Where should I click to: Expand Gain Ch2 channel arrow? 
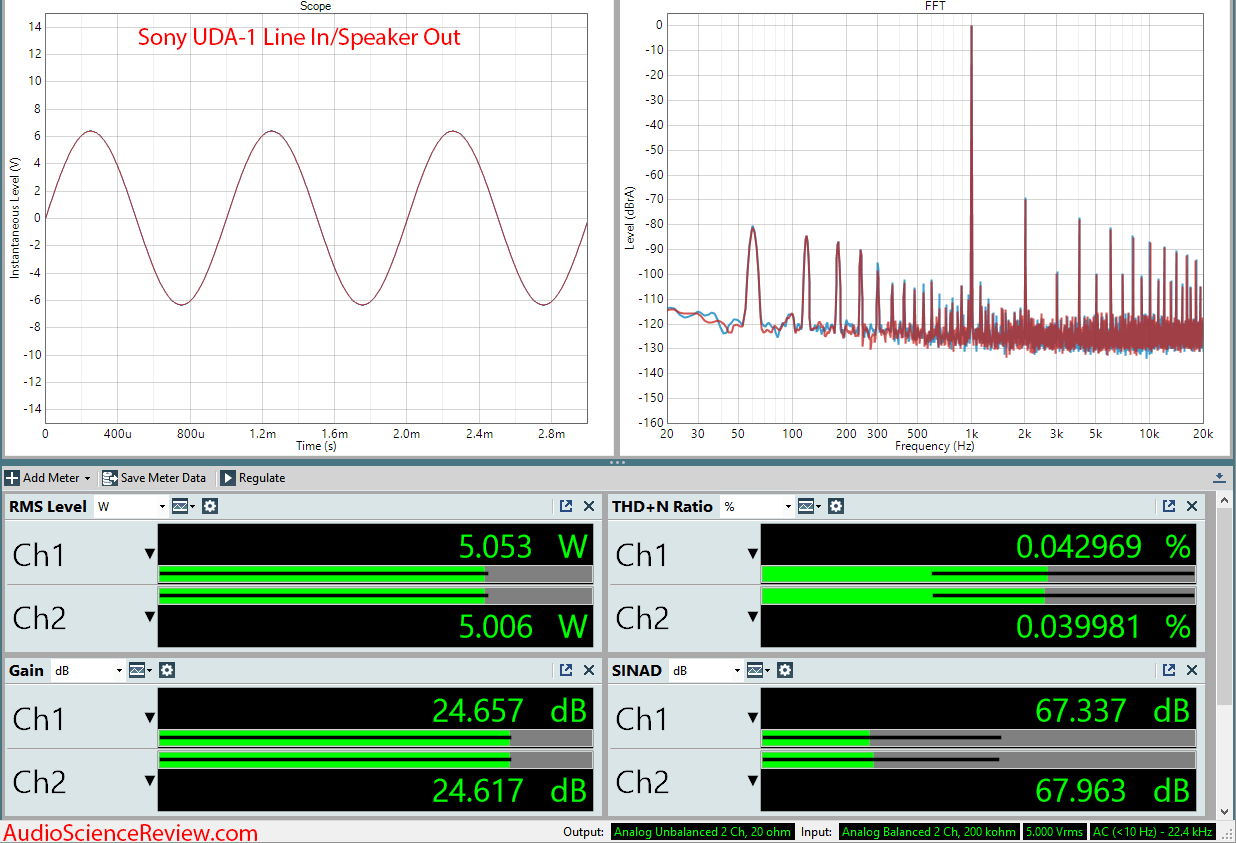coord(149,780)
